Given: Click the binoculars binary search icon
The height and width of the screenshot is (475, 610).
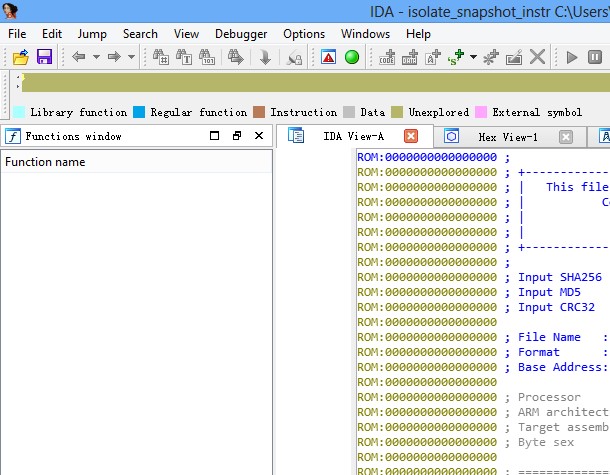Looking at the screenshot, I should (x=207, y=57).
